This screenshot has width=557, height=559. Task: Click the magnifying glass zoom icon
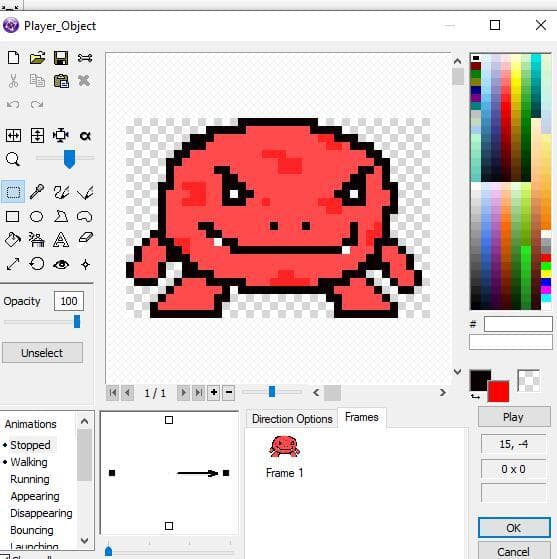(13, 159)
